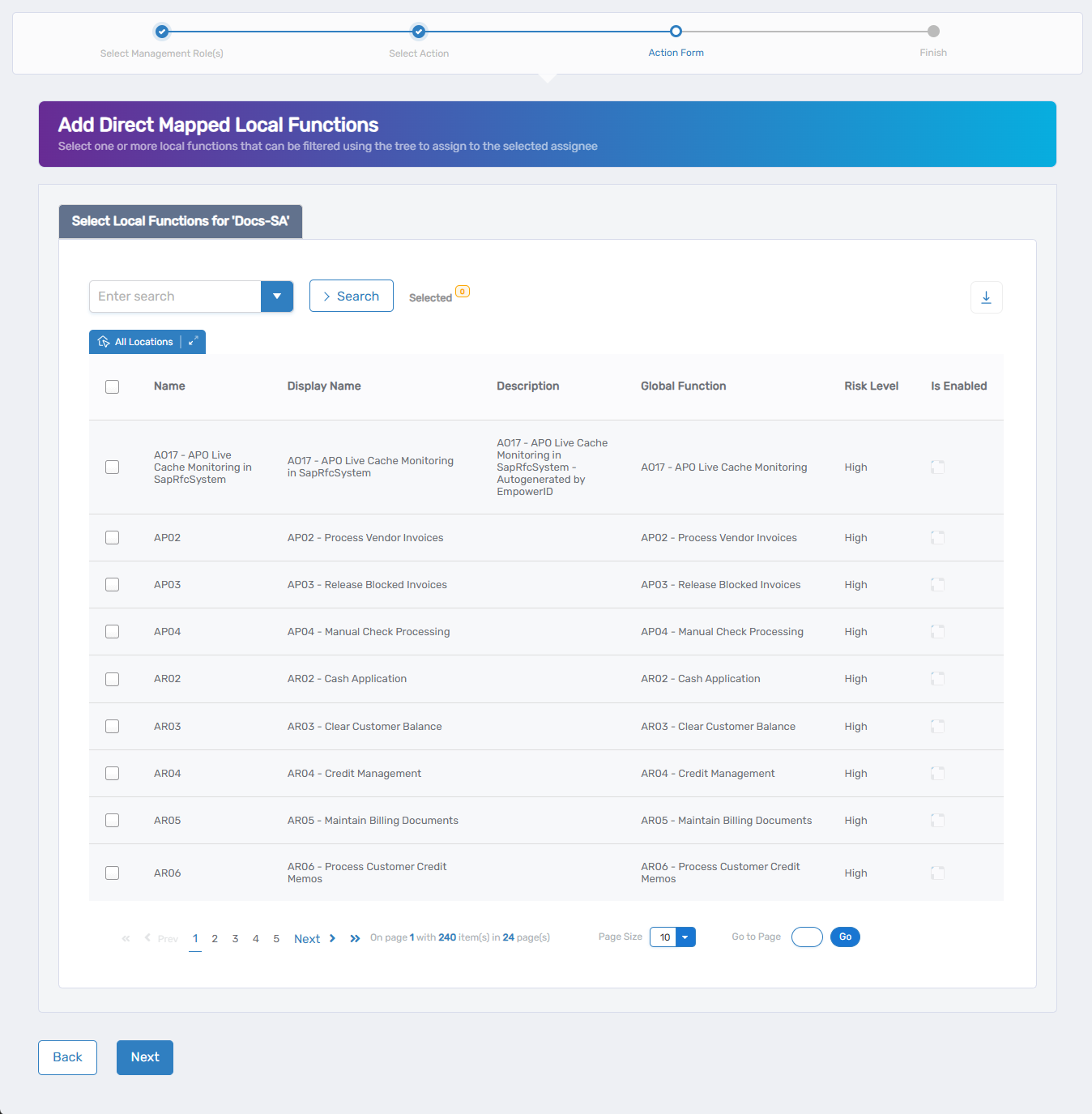
Task: Open the export/download options for the grid
Action: click(x=986, y=297)
